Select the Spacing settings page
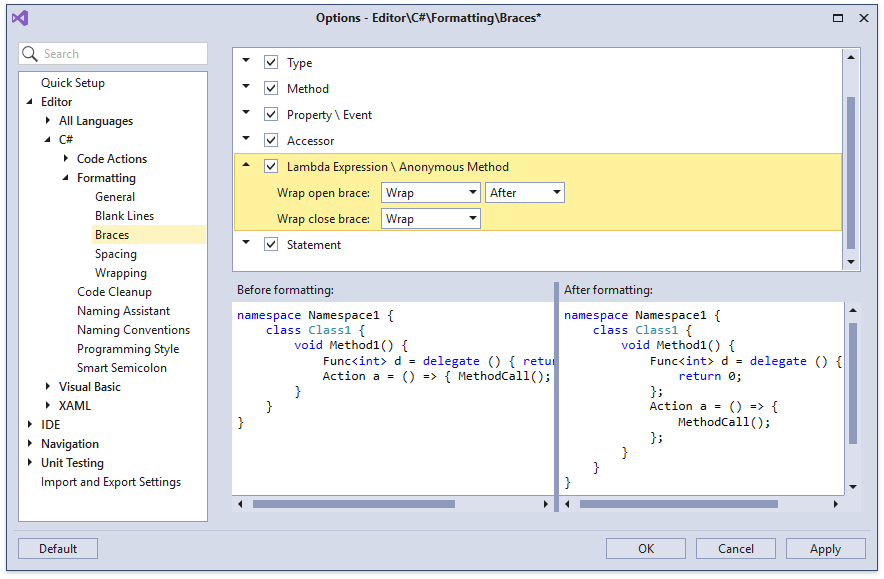This screenshot has width=884, height=579. (115, 253)
